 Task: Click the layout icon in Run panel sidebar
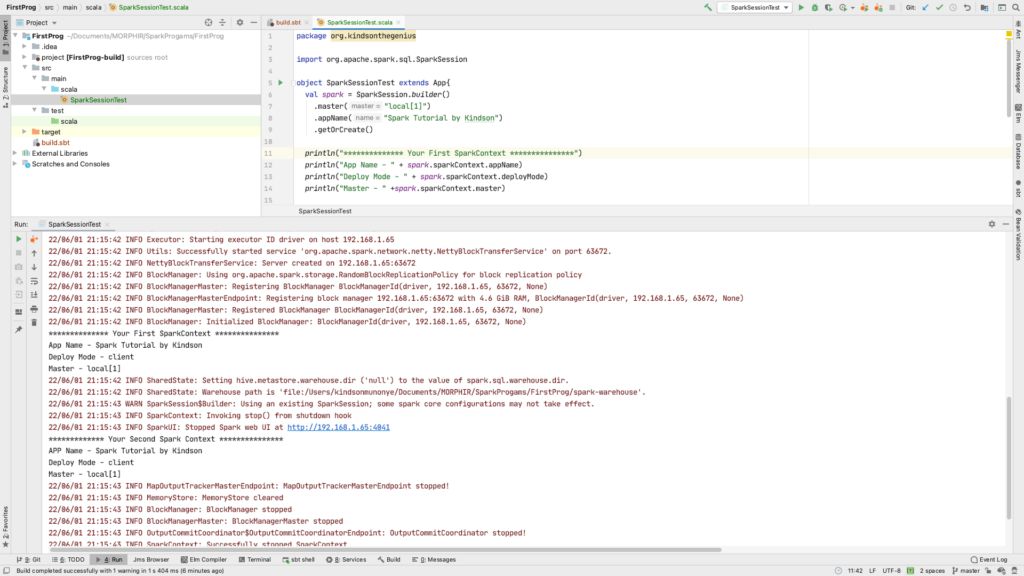(18, 312)
